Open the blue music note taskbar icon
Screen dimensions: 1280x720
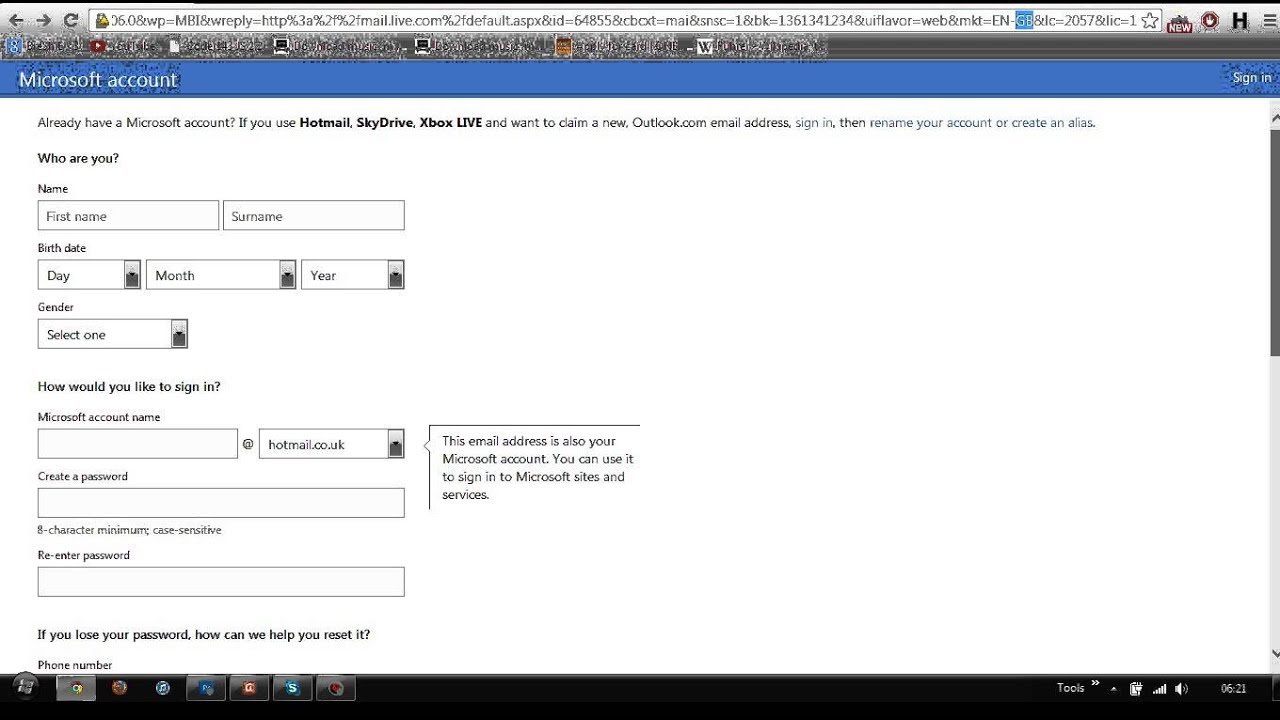163,688
